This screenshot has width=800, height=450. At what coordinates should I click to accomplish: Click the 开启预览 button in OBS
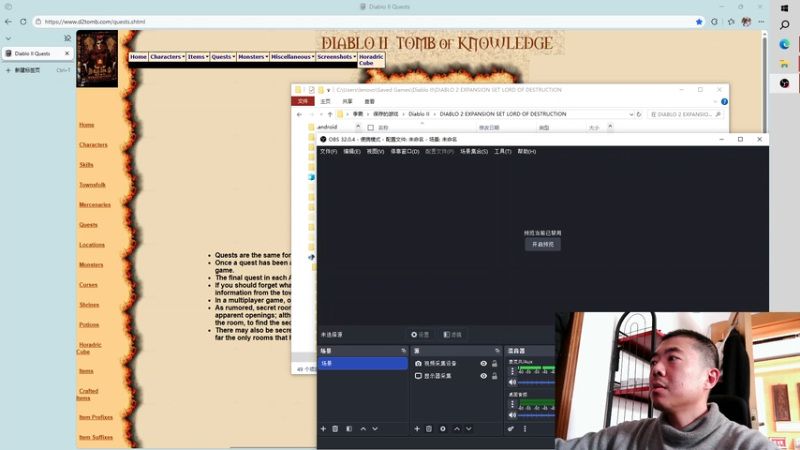pos(543,244)
